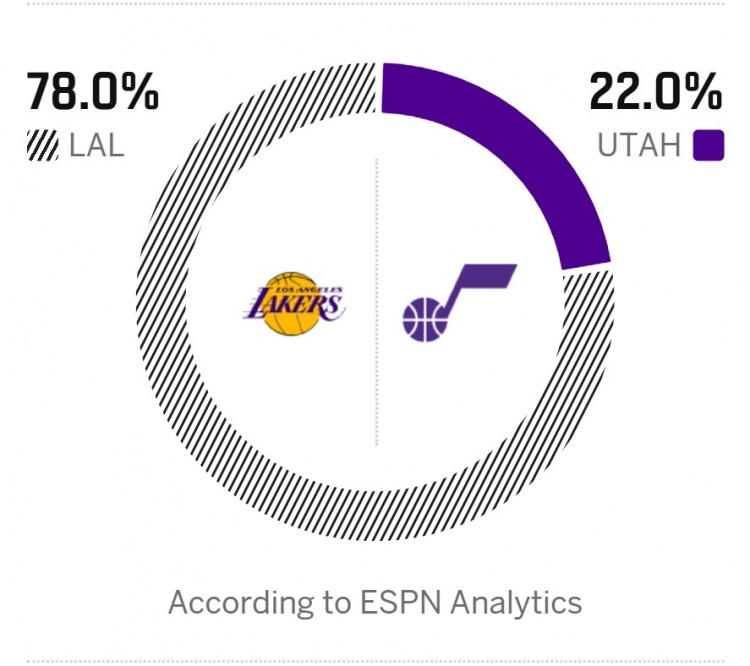Click the LAL team label
This screenshot has width=750, height=666.
pos(97,146)
